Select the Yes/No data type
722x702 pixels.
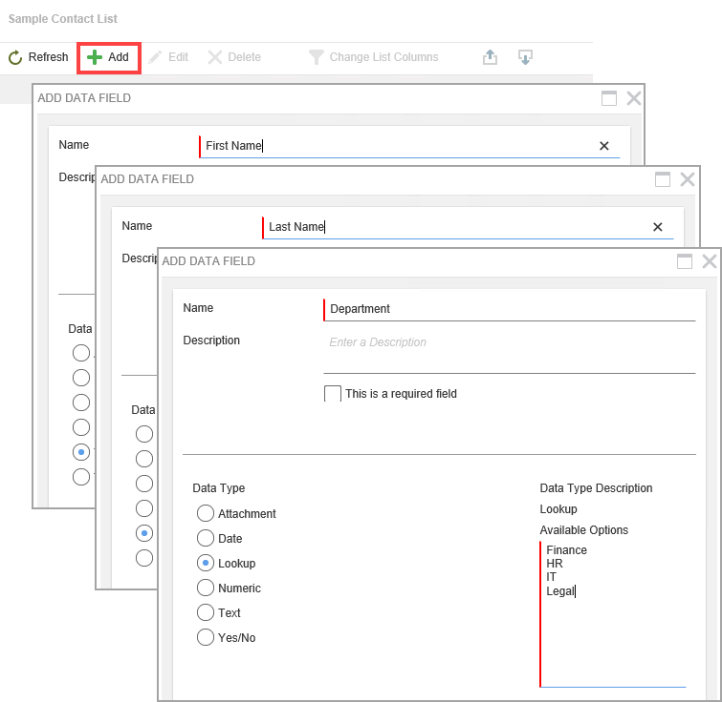205,637
